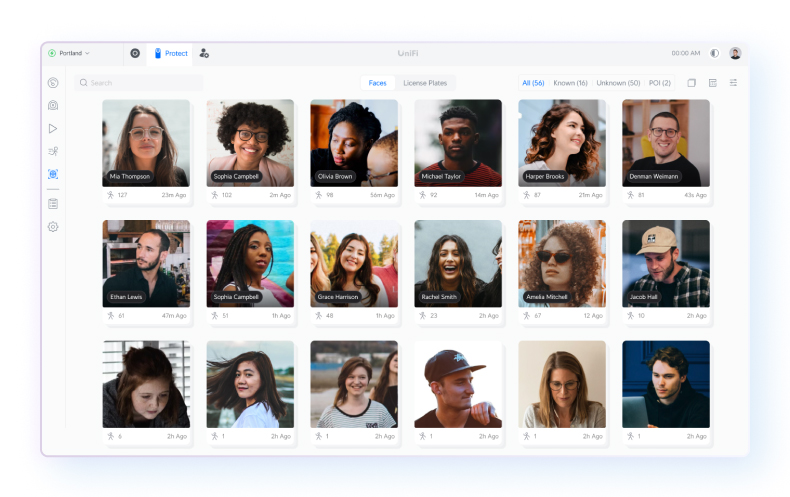Click the multi-select square icon
Screen dimensions: 790x497
tap(692, 83)
